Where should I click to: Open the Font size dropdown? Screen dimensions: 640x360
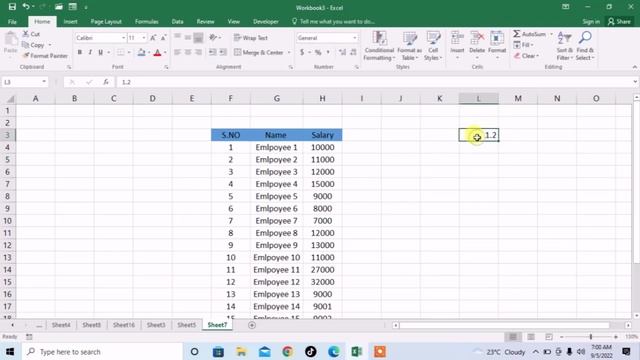click(144, 38)
